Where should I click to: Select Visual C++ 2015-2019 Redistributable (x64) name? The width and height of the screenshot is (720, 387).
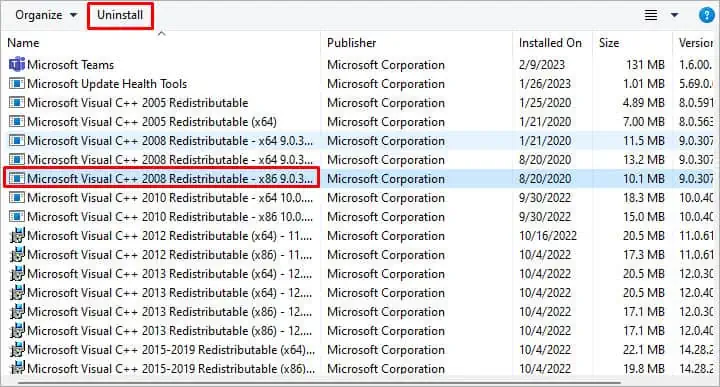coord(171,349)
